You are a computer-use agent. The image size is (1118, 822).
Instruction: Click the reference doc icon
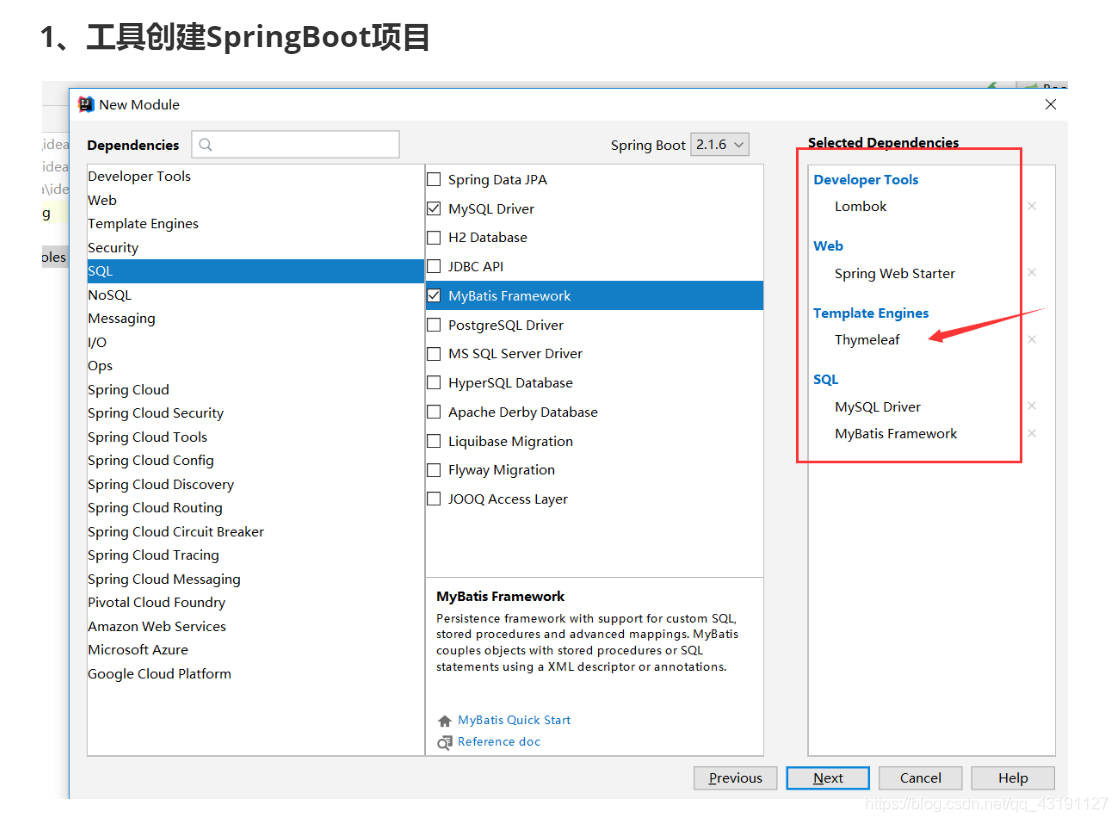point(445,742)
